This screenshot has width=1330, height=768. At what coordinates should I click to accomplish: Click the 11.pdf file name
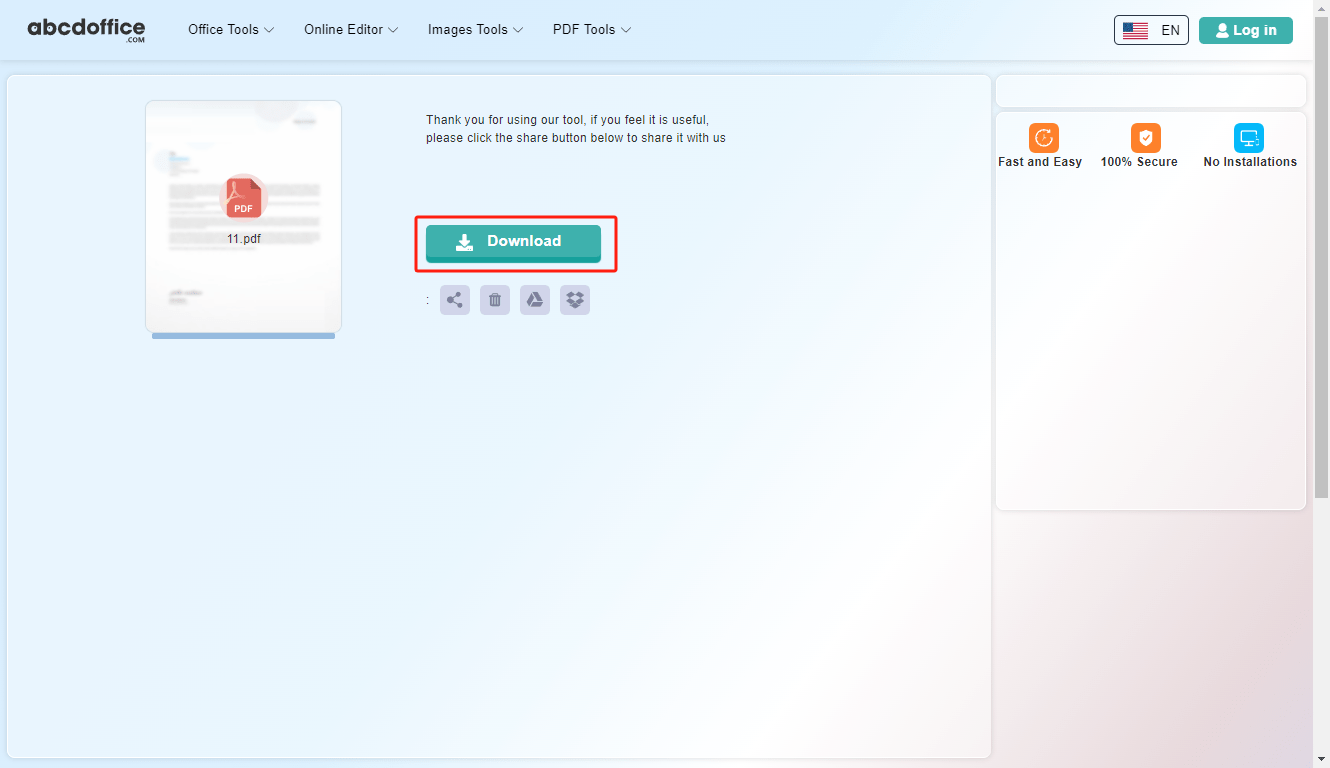pyautogui.click(x=244, y=239)
